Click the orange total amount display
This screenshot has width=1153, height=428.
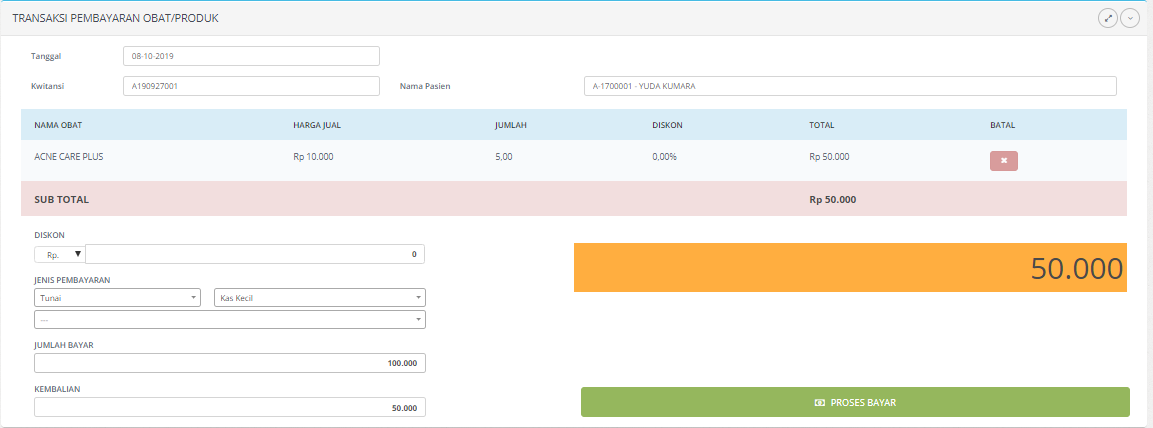tap(850, 268)
